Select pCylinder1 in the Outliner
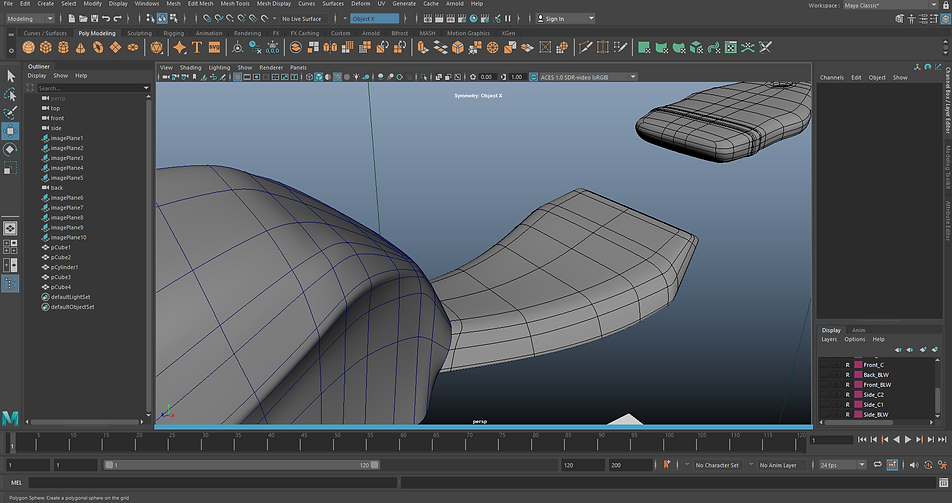This screenshot has height=503, width=952. point(64,267)
